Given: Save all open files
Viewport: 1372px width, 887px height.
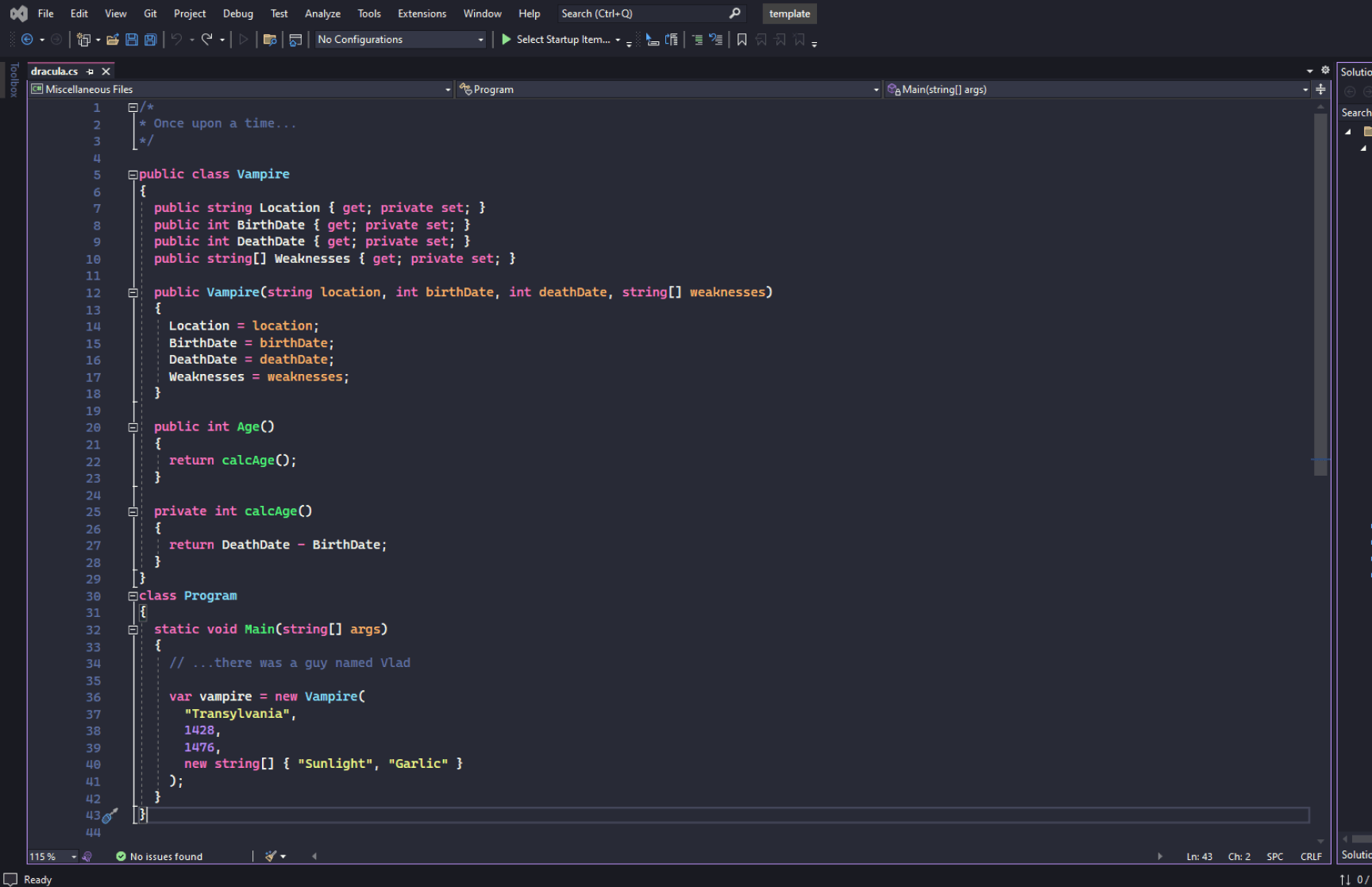Looking at the screenshot, I should tap(150, 39).
